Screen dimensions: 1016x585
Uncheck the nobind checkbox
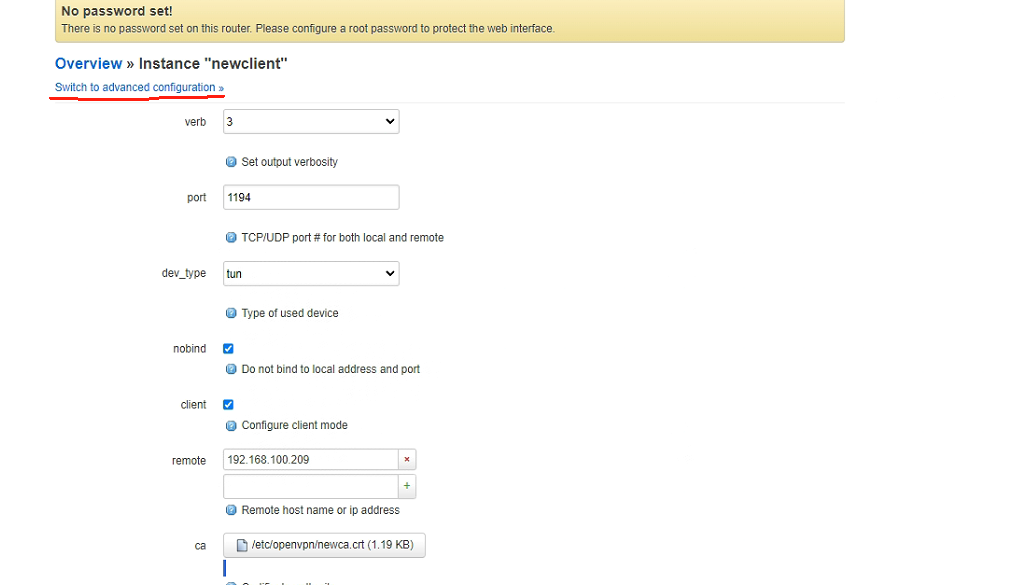pos(228,349)
